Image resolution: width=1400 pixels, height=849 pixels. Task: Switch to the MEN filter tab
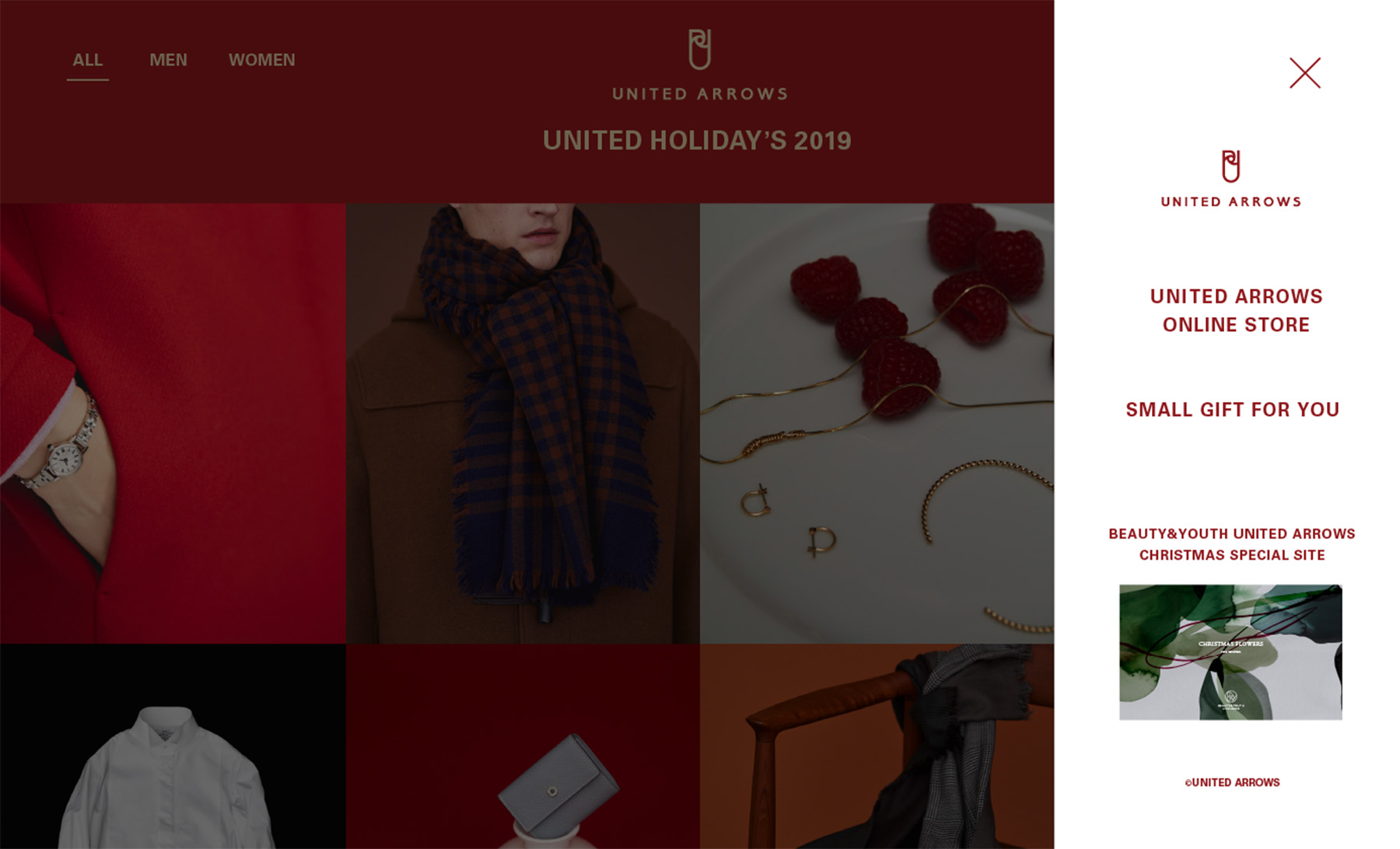coord(168,60)
